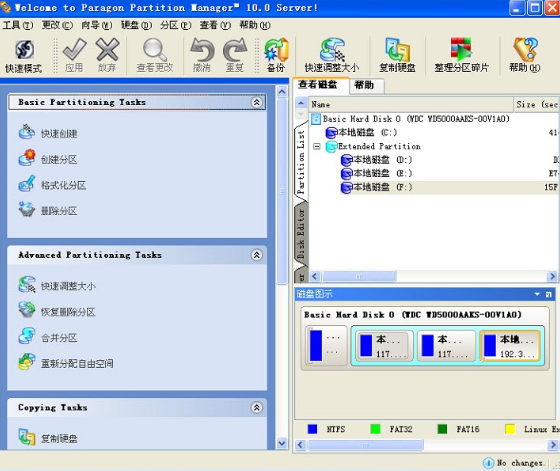Collapse Advanced Partitioning Tasks panel
This screenshot has height=471, width=560.
tap(256, 255)
